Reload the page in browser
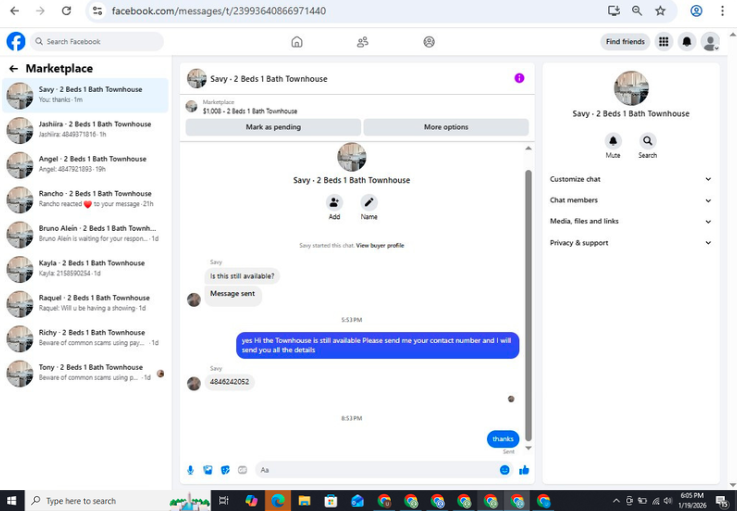Viewport: 737px width, 511px height. click(x=66, y=11)
